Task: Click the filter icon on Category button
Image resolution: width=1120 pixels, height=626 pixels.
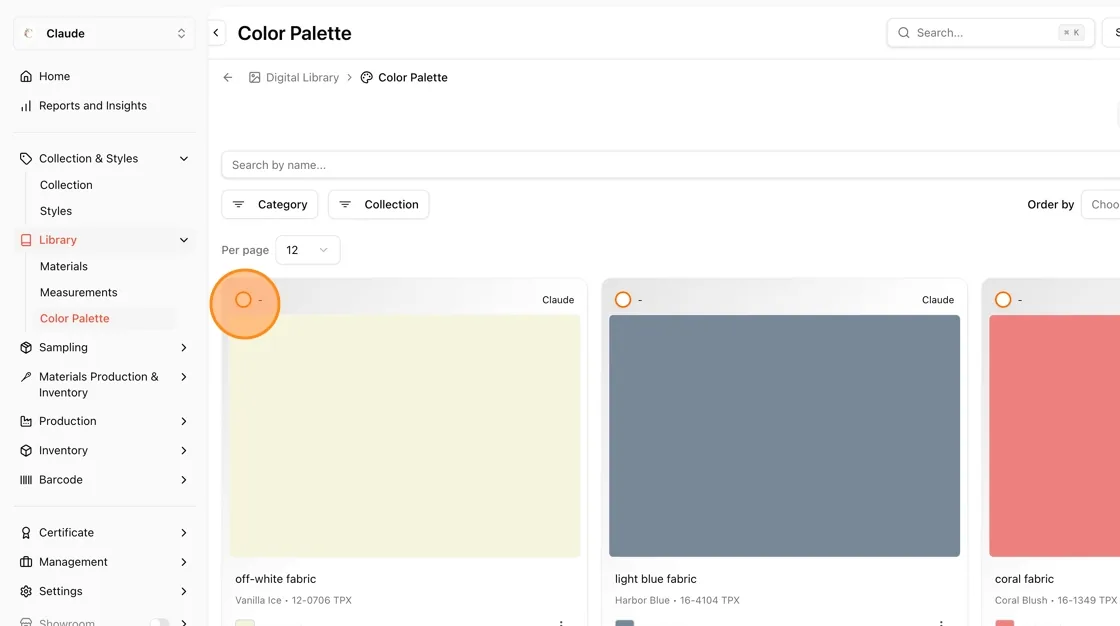Action: pyautogui.click(x=239, y=204)
